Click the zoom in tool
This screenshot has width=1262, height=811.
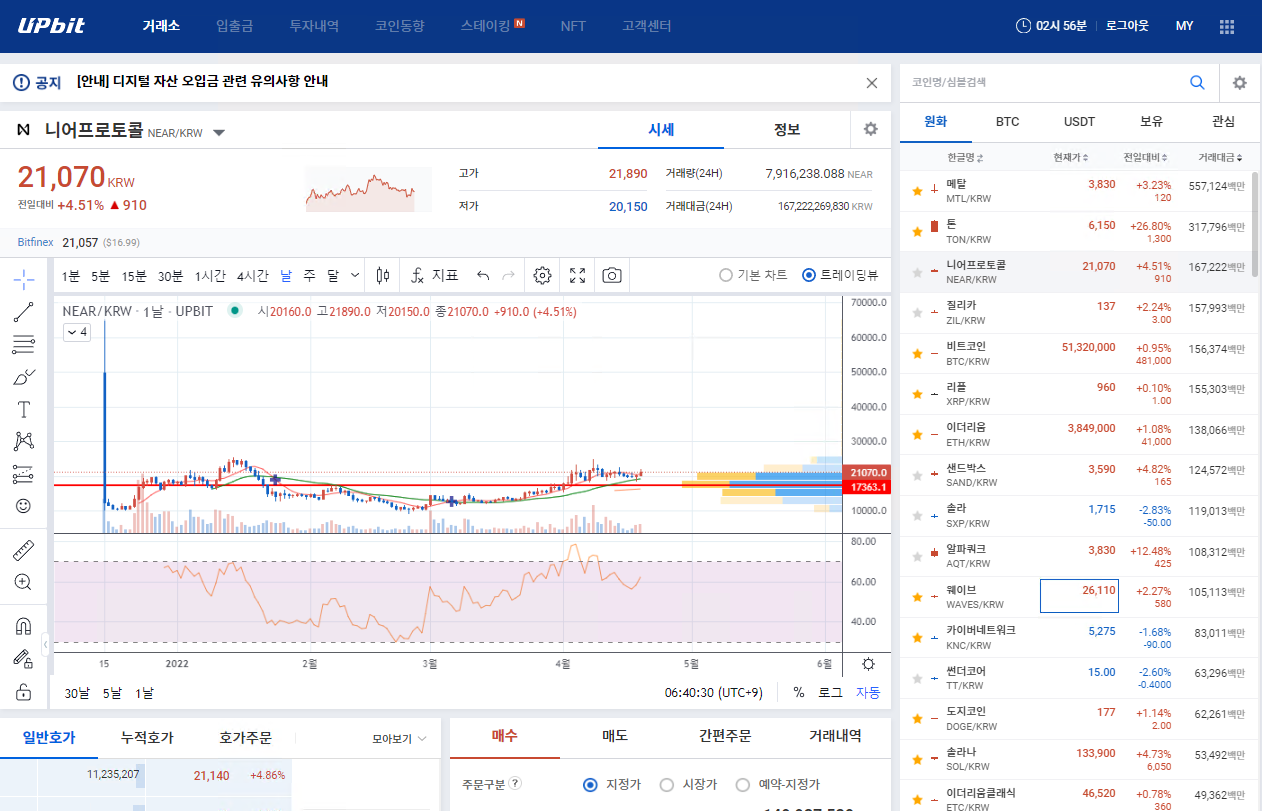coord(23,582)
